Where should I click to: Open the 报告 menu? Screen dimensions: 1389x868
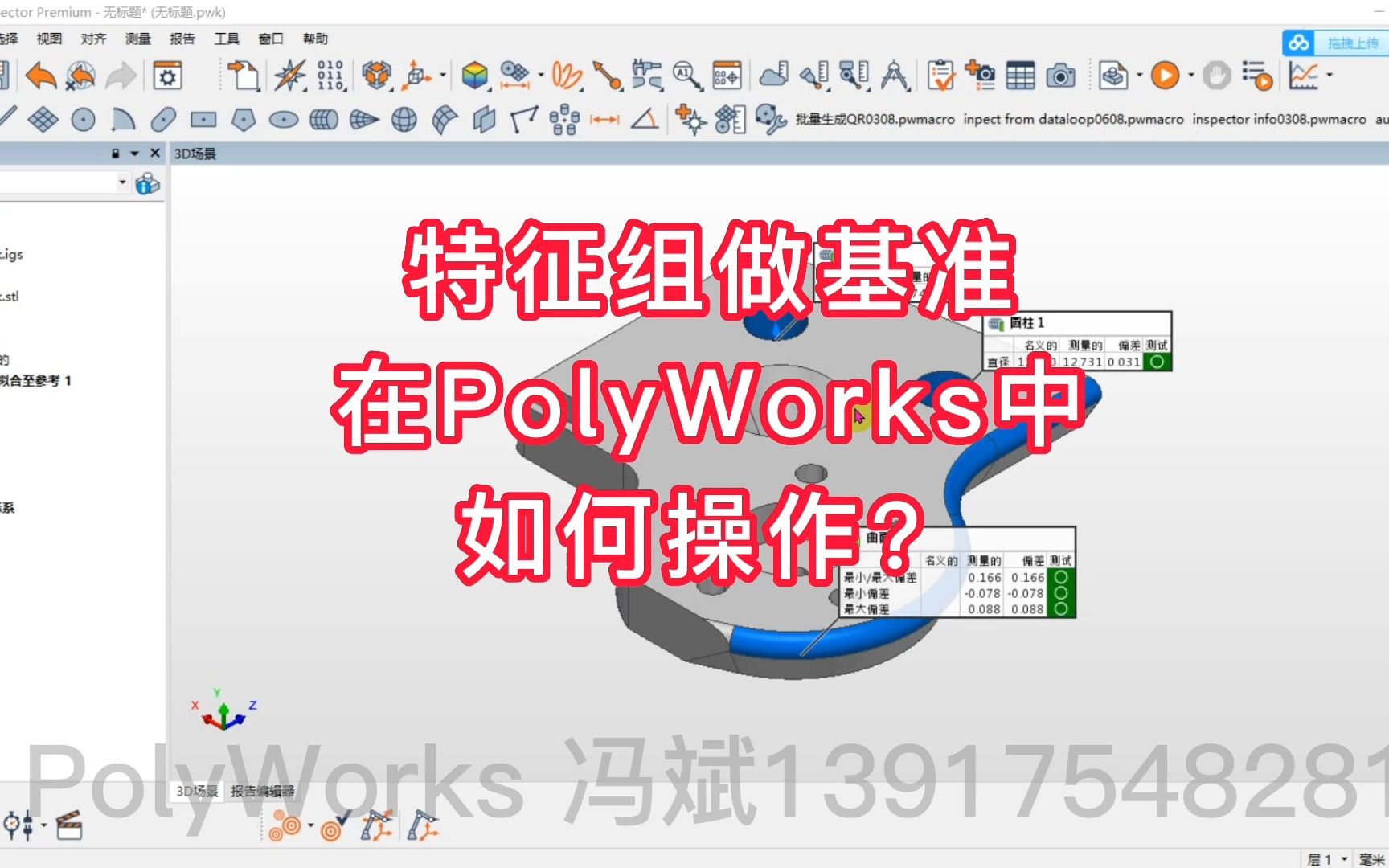[x=182, y=39]
